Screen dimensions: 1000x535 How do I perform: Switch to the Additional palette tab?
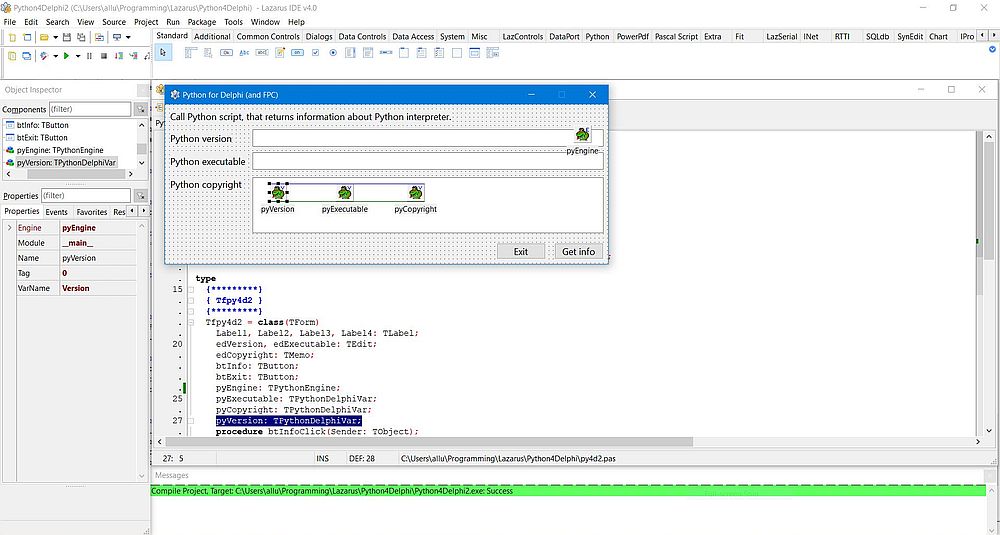point(212,36)
